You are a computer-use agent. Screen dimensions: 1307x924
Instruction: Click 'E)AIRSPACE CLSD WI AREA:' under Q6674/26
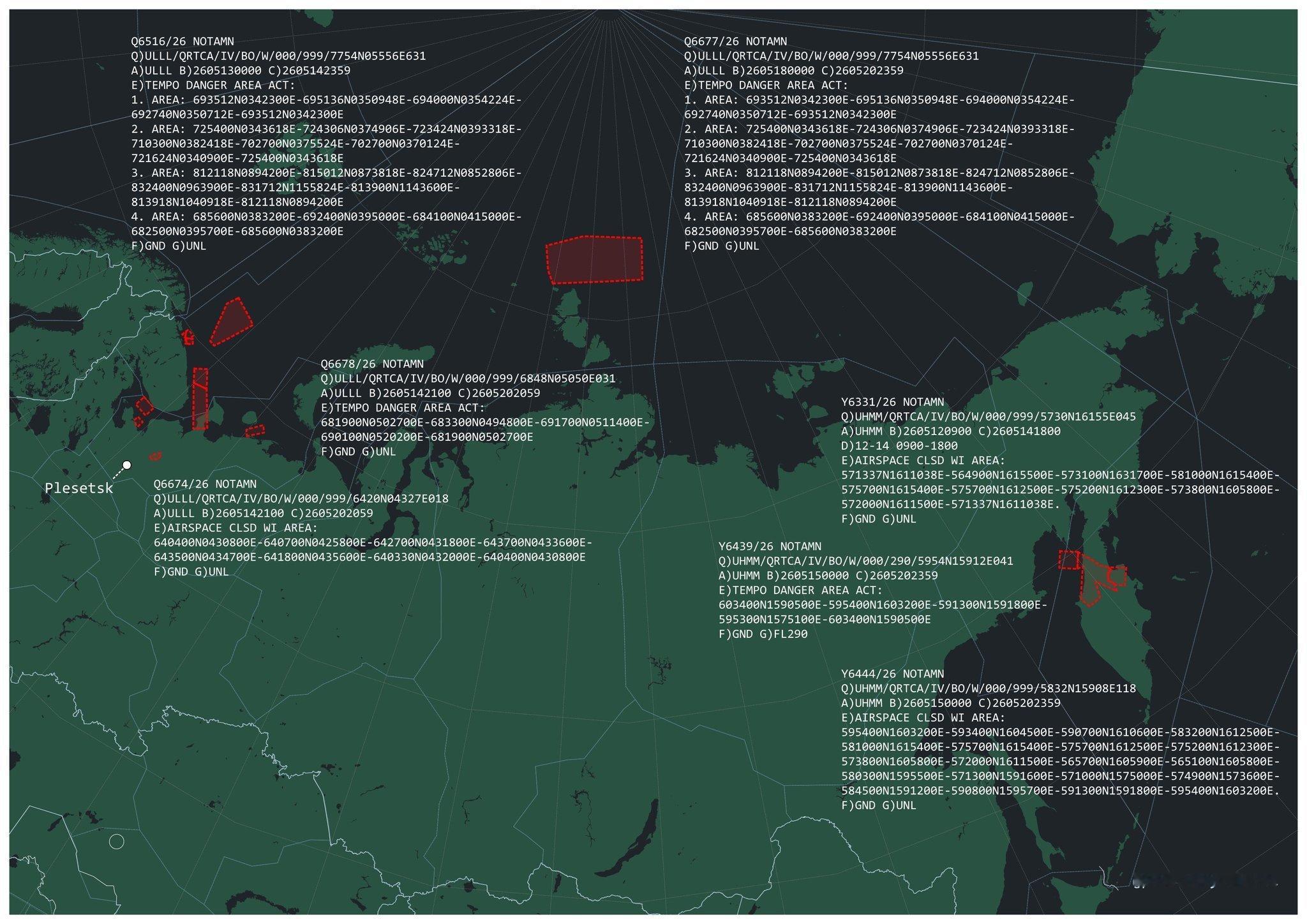(x=235, y=528)
